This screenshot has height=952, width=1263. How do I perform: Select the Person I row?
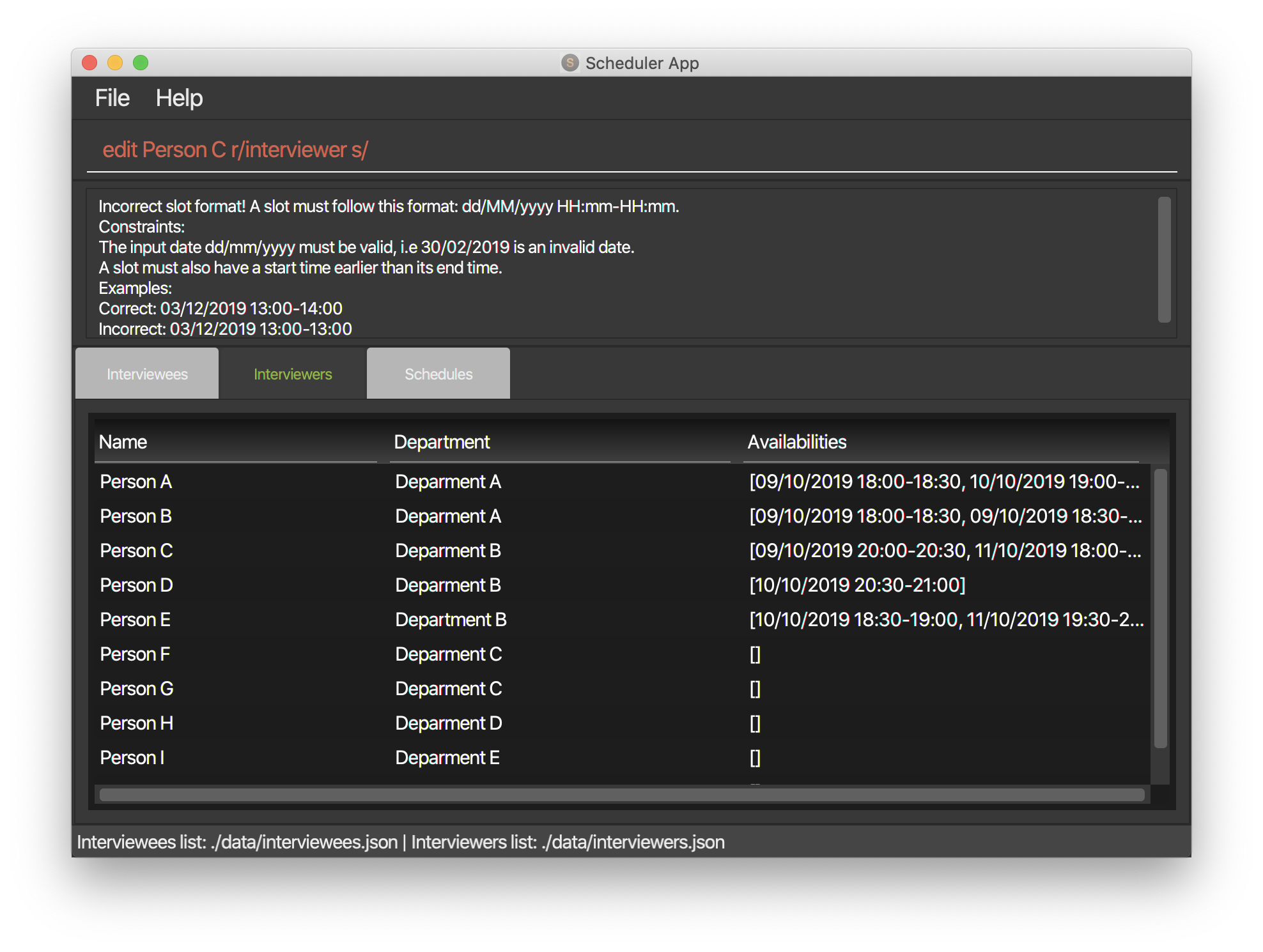point(132,758)
